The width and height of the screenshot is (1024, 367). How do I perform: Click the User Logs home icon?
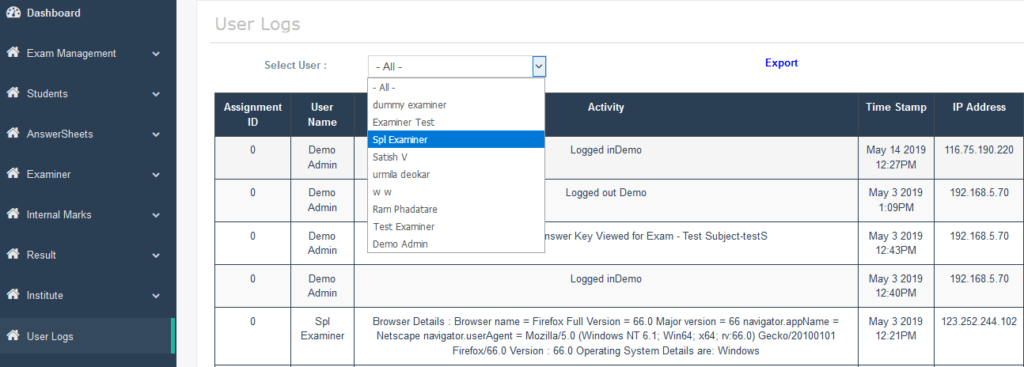(12, 336)
